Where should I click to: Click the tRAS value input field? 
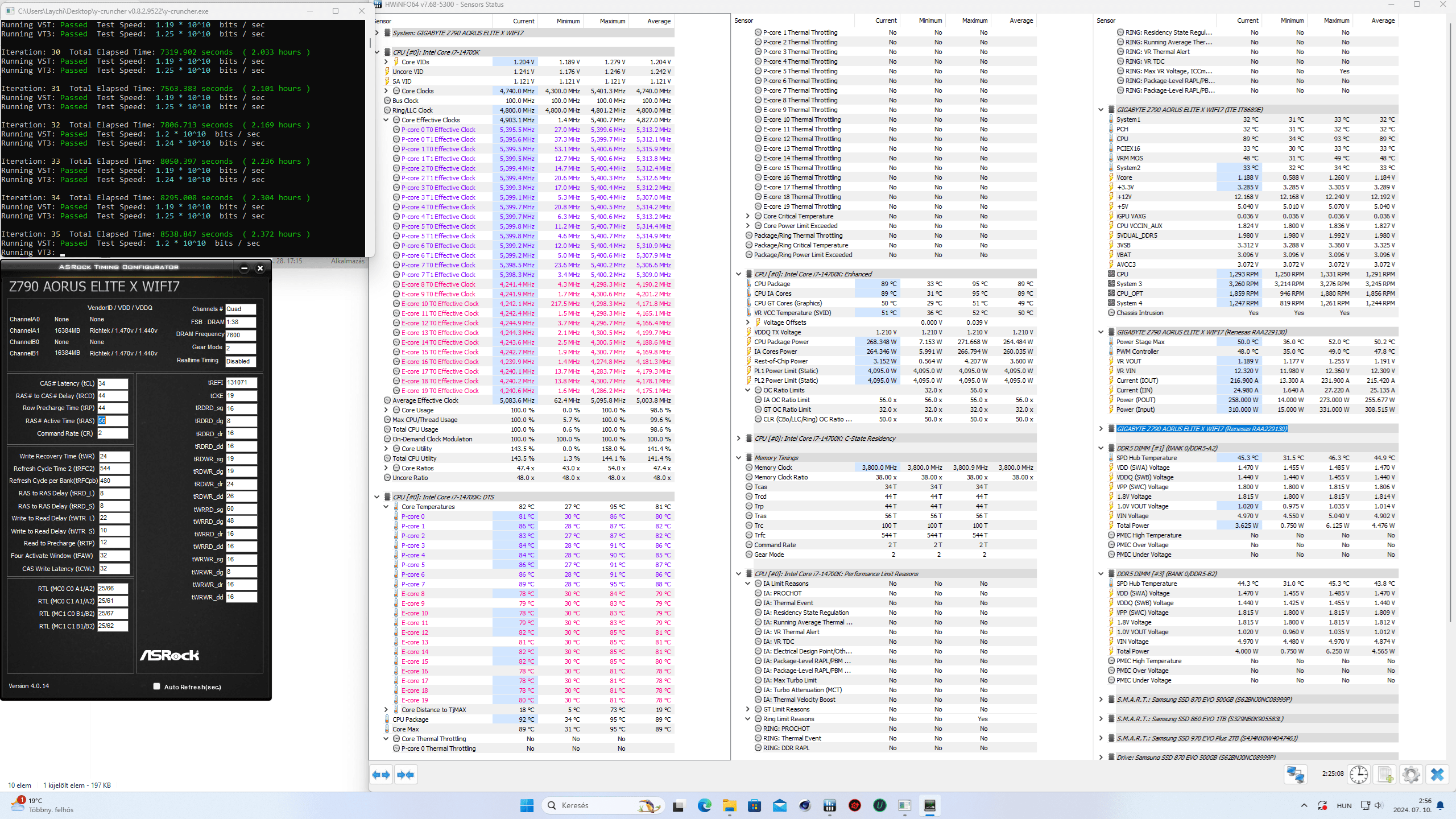point(112,421)
